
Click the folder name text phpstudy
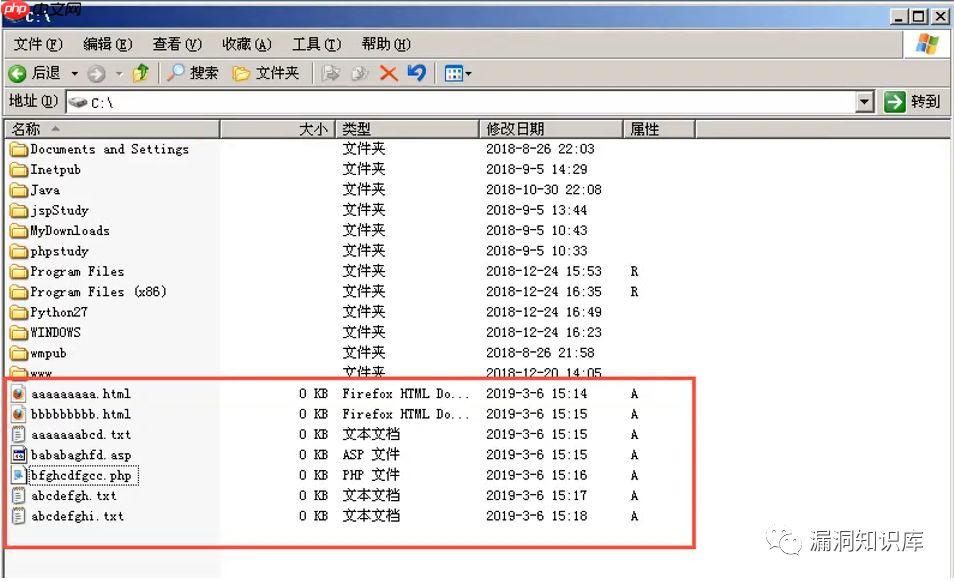(60, 251)
